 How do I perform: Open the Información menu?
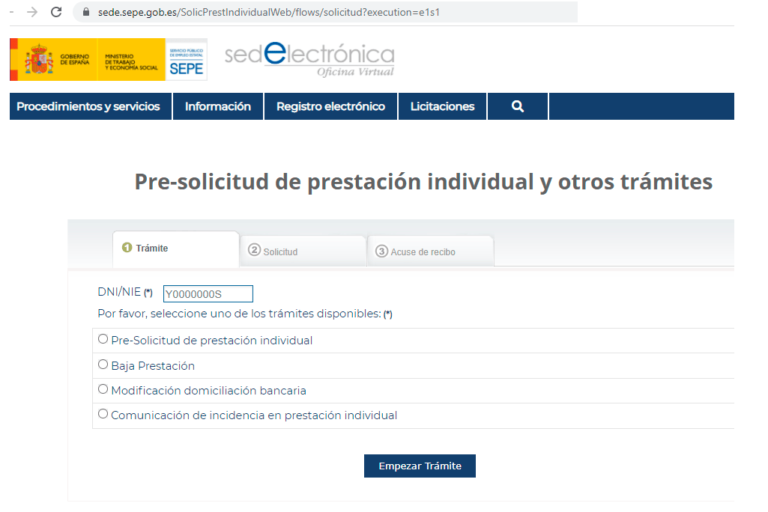coord(218,106)
